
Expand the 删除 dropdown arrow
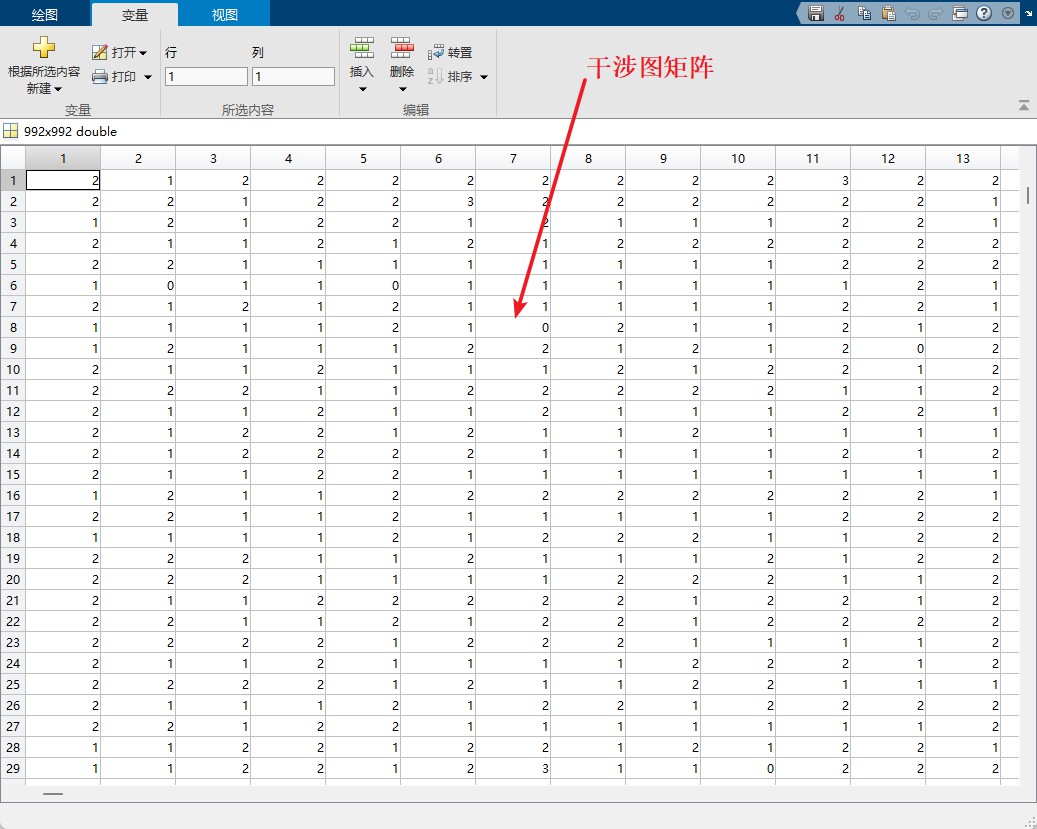tap(402, 89)
